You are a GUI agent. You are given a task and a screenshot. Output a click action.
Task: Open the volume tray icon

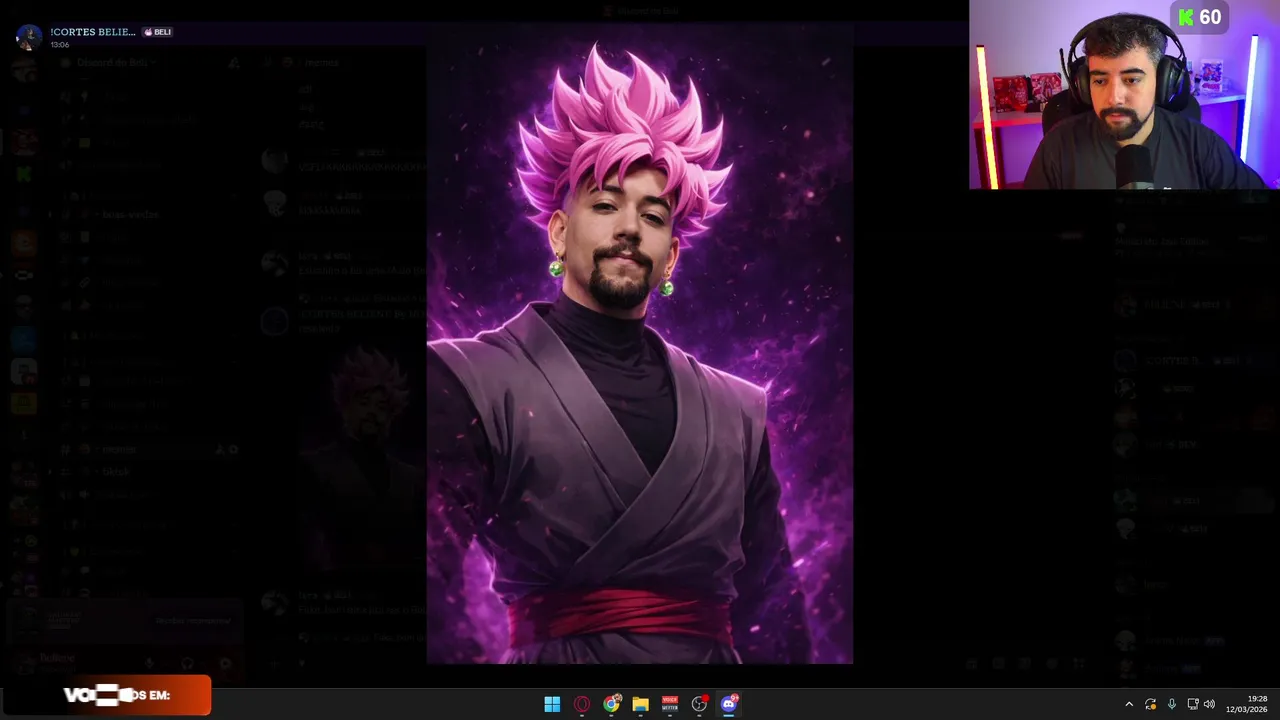tap(1209, 704)
